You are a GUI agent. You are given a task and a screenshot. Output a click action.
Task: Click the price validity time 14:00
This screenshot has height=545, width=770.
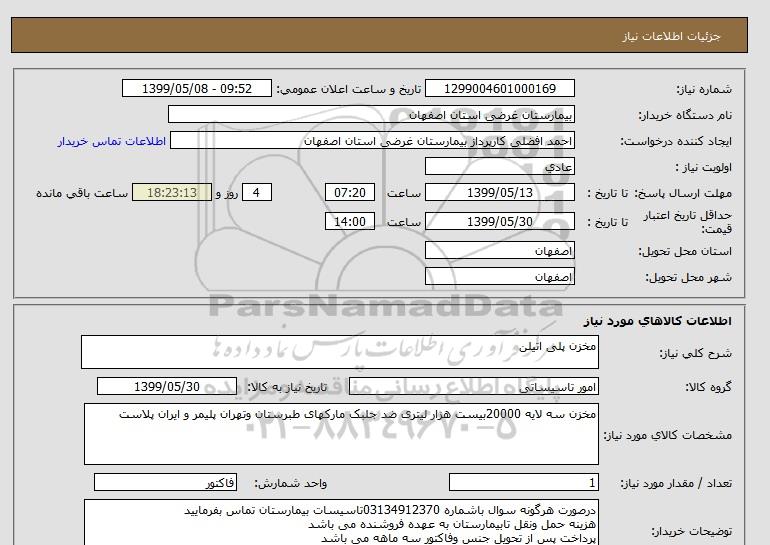[x=350, y=221]
